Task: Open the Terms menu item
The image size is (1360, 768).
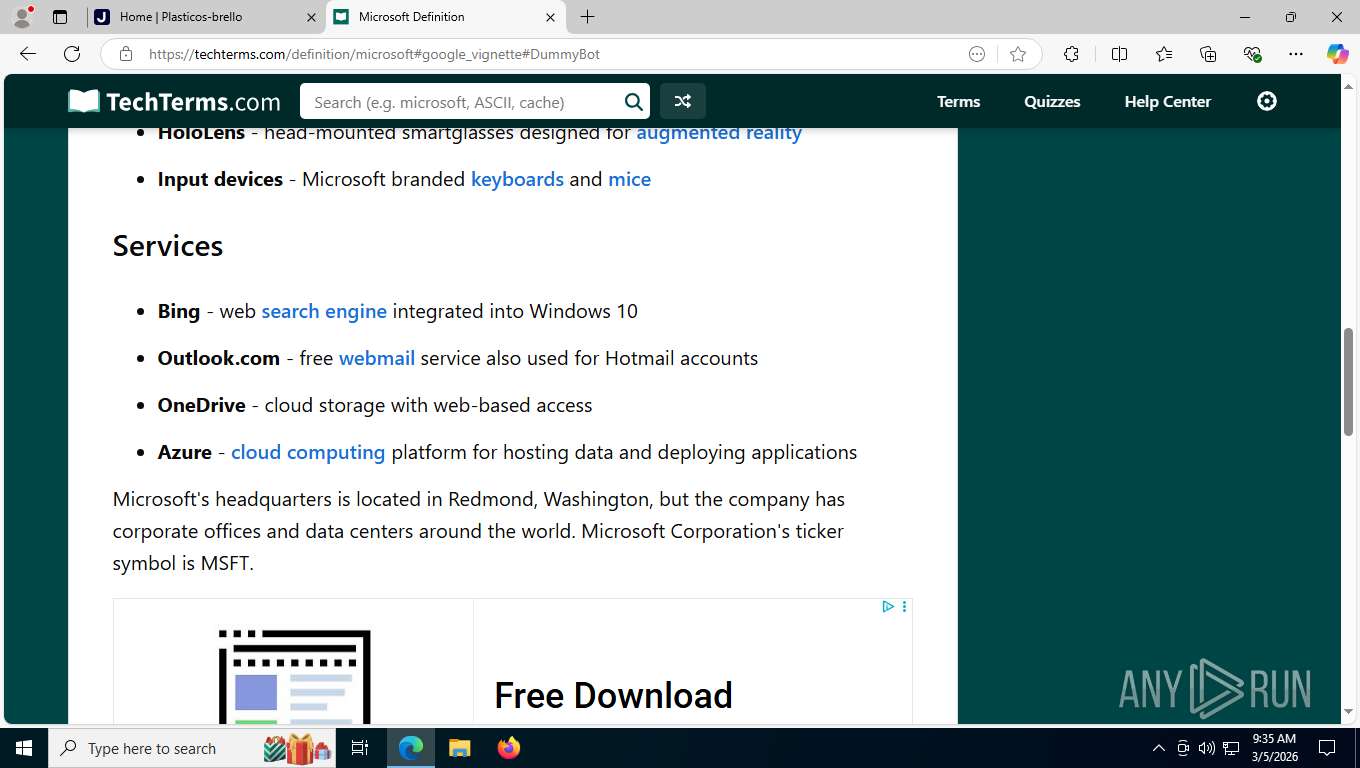Action: coord(958,101)
